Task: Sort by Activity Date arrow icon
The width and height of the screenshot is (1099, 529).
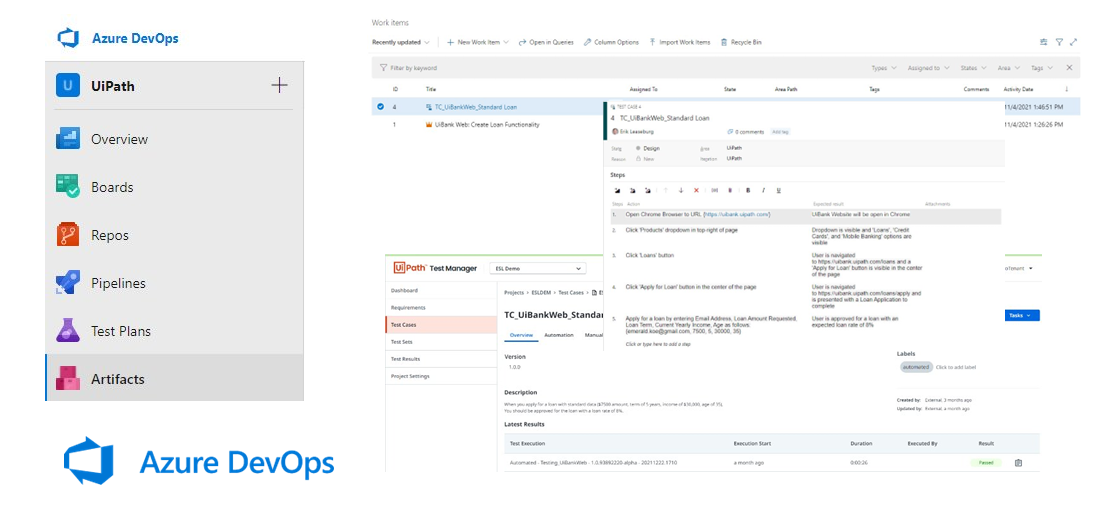Action: pyautogui.click(x=1067, y=90)
